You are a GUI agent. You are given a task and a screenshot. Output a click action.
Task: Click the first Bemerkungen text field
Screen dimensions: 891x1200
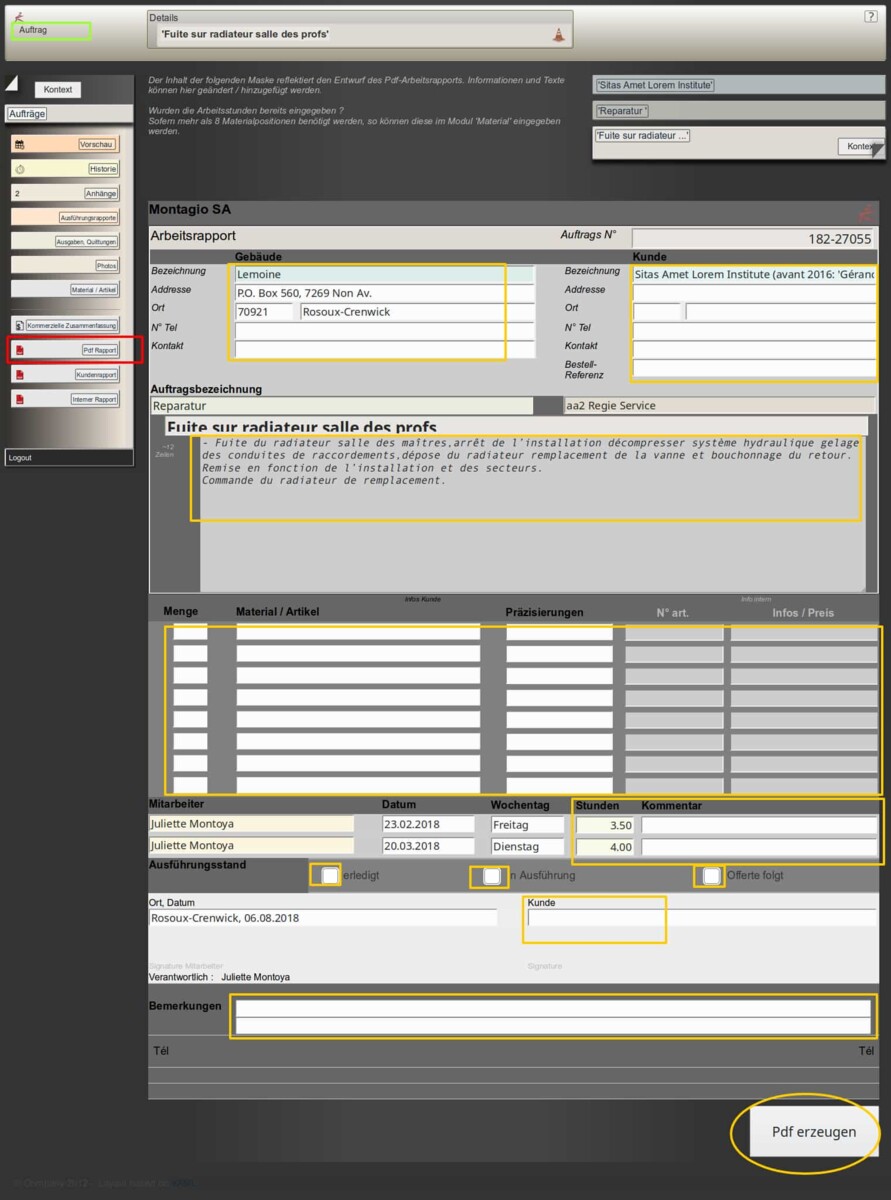[x=552, y=1008]
